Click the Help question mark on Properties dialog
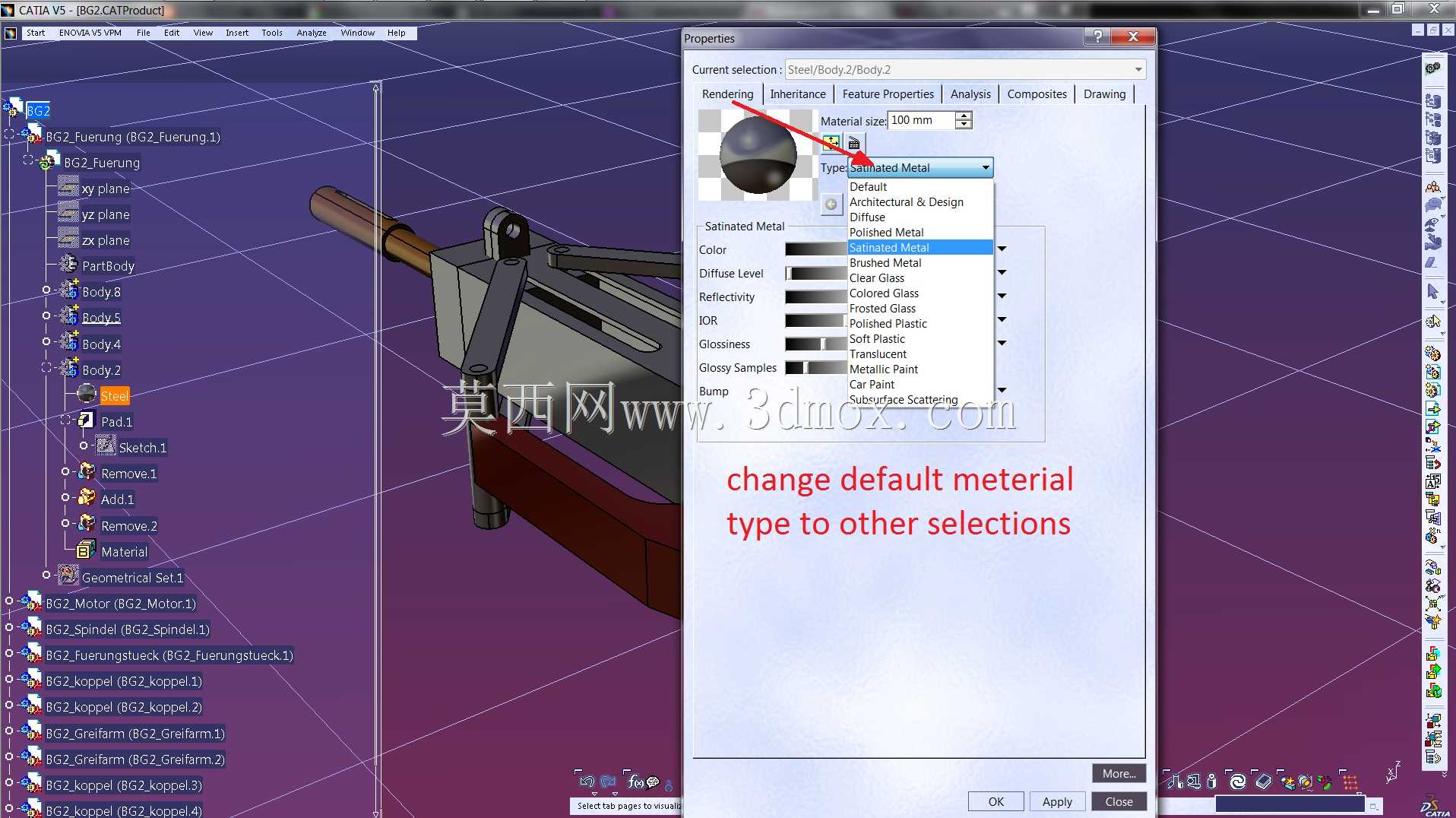 [1097, 37]
